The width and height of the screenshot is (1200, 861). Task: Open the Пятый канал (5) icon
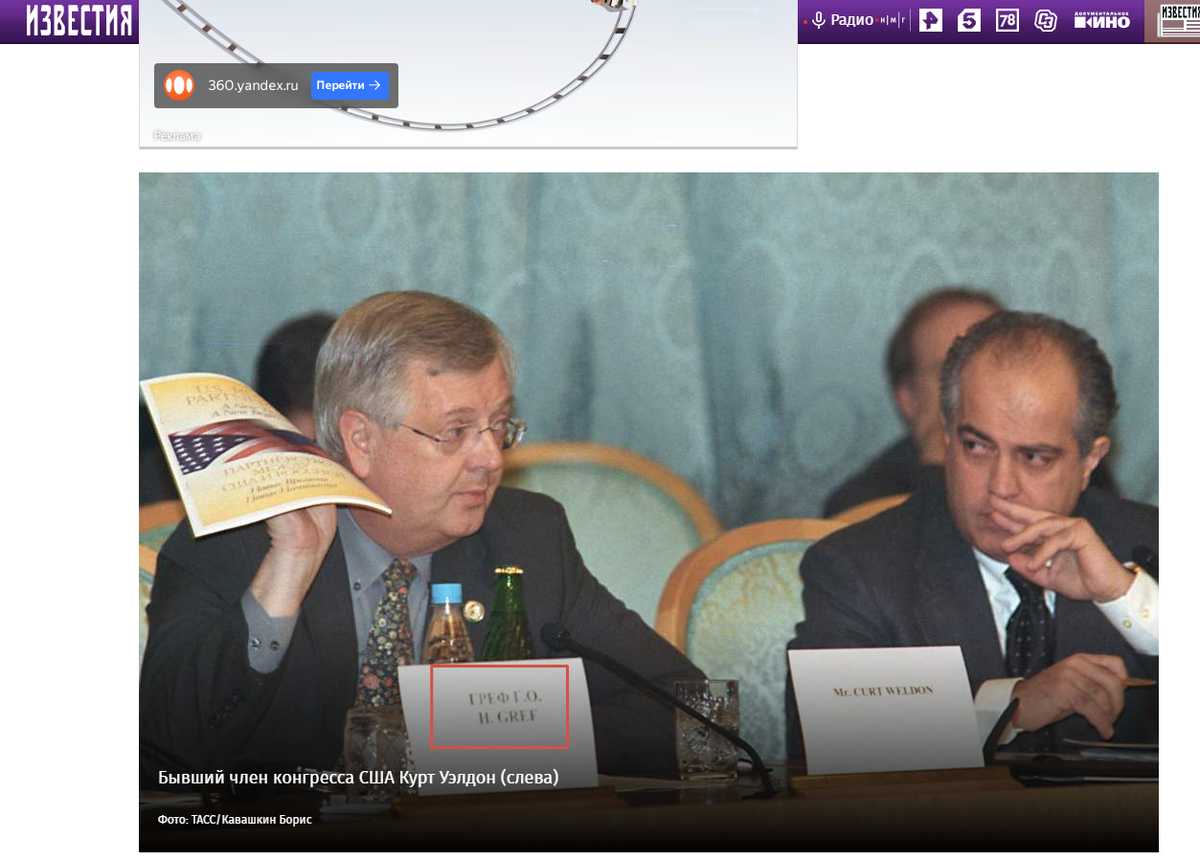(969, 20)
